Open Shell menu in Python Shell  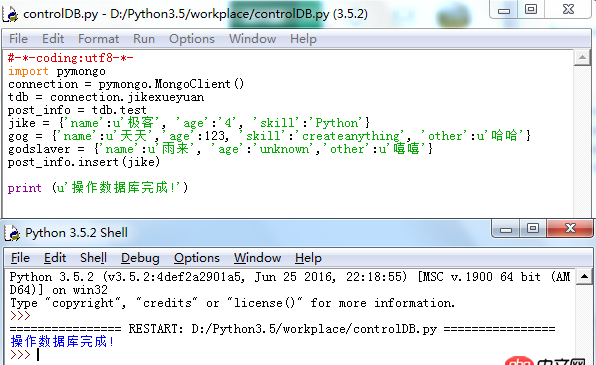click(x=93, y=258)
